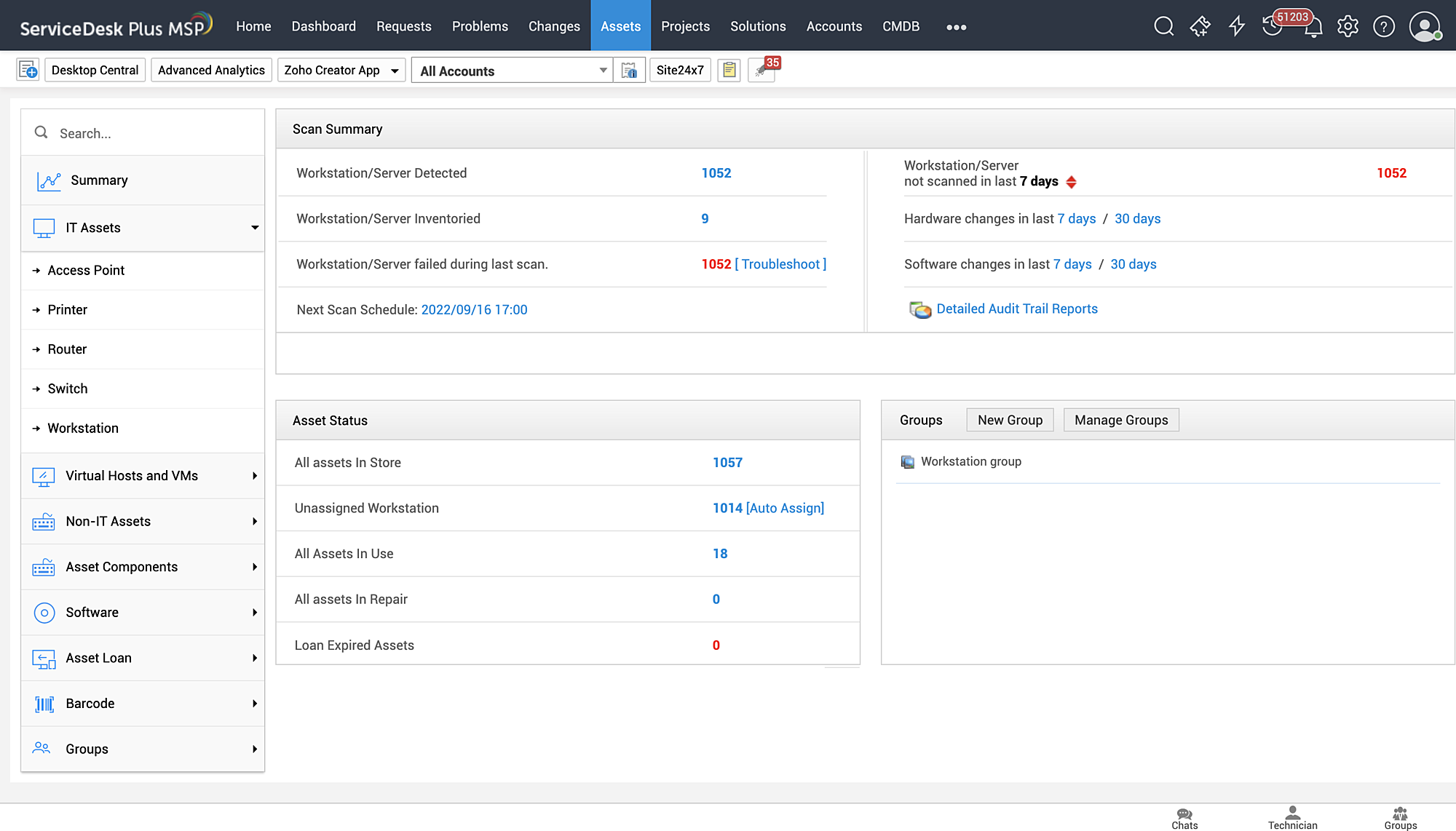The height and width of the screenshot is (831, 1456).
Task: Click Auto Assign for unassigned workstations
Action: tap(785, 508)
